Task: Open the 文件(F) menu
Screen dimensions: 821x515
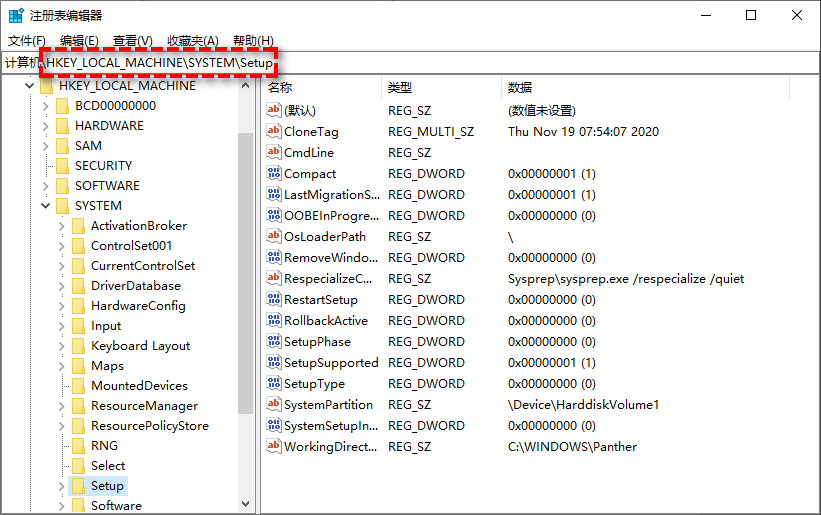Action: coord(27,40)
